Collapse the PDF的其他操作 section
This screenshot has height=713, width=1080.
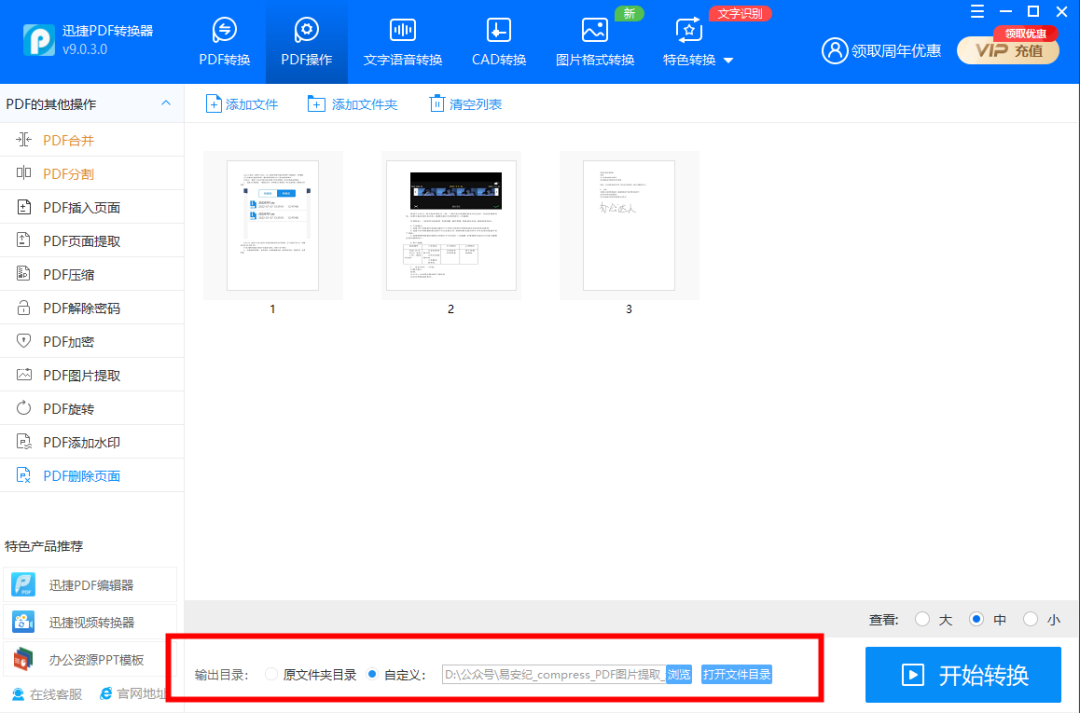pyautogui.click(x=166, y=103)
